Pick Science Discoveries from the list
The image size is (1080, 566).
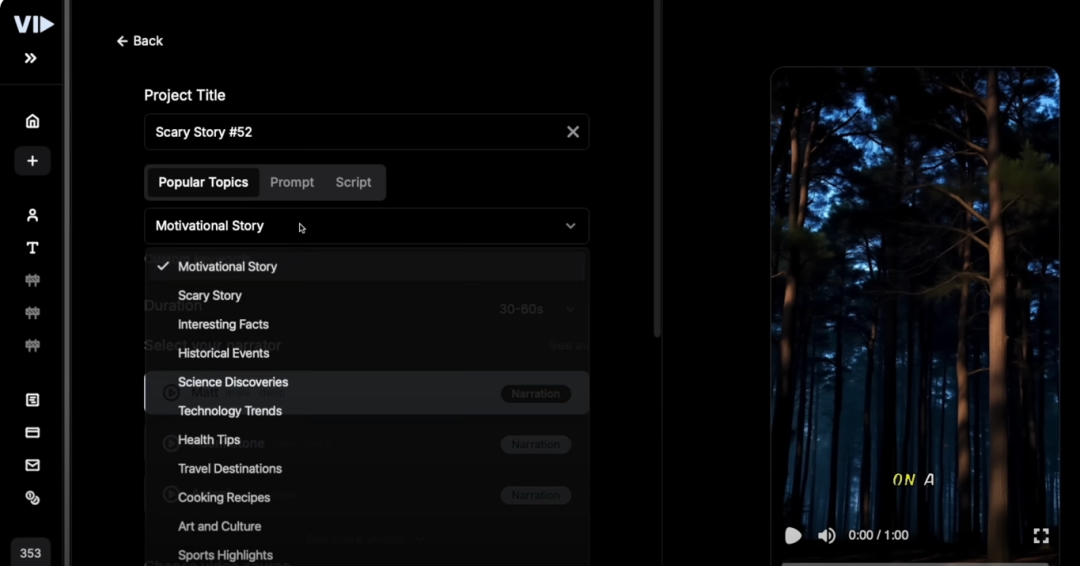click(x=233, y=382)
